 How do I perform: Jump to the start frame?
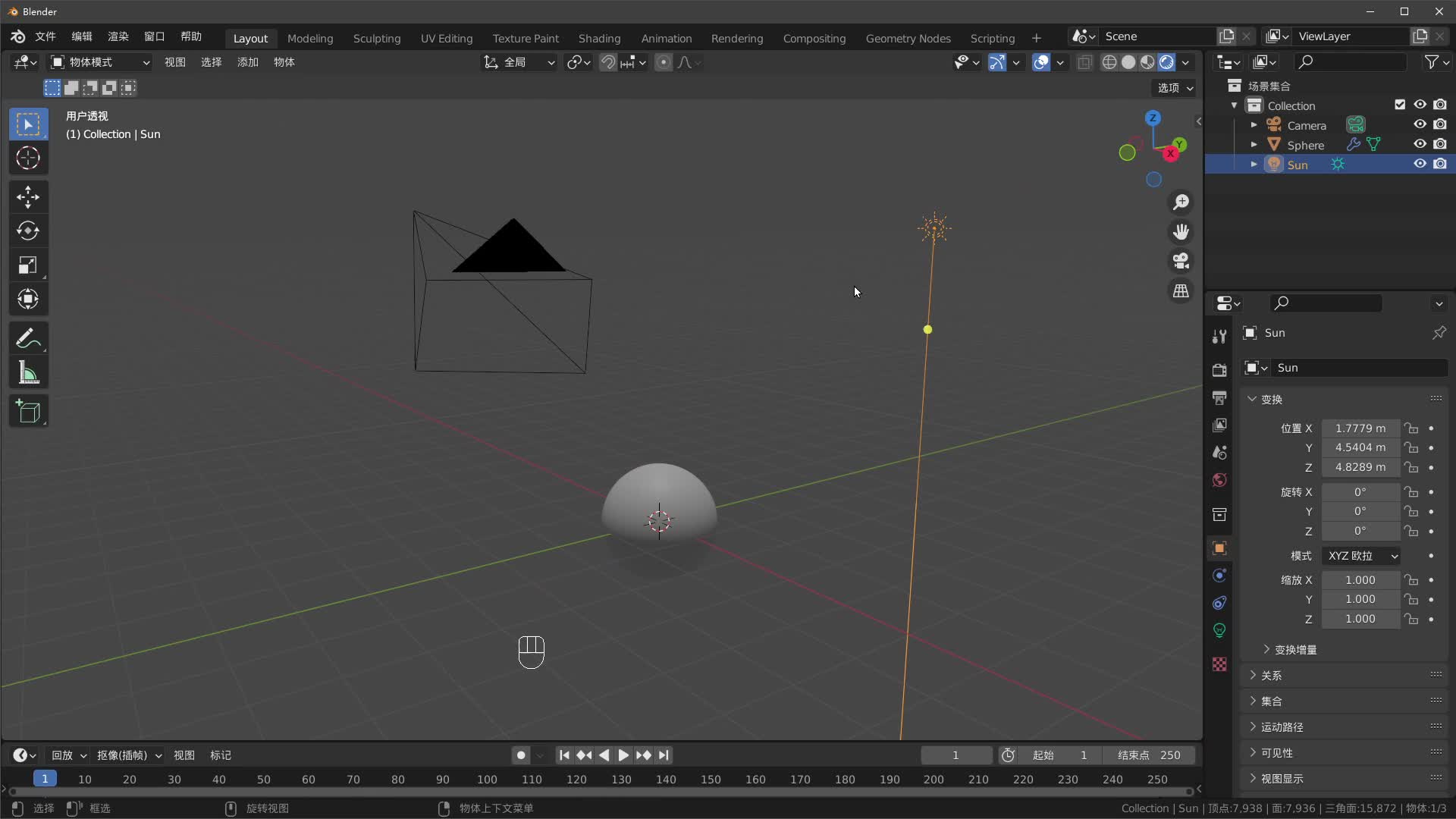564,755
